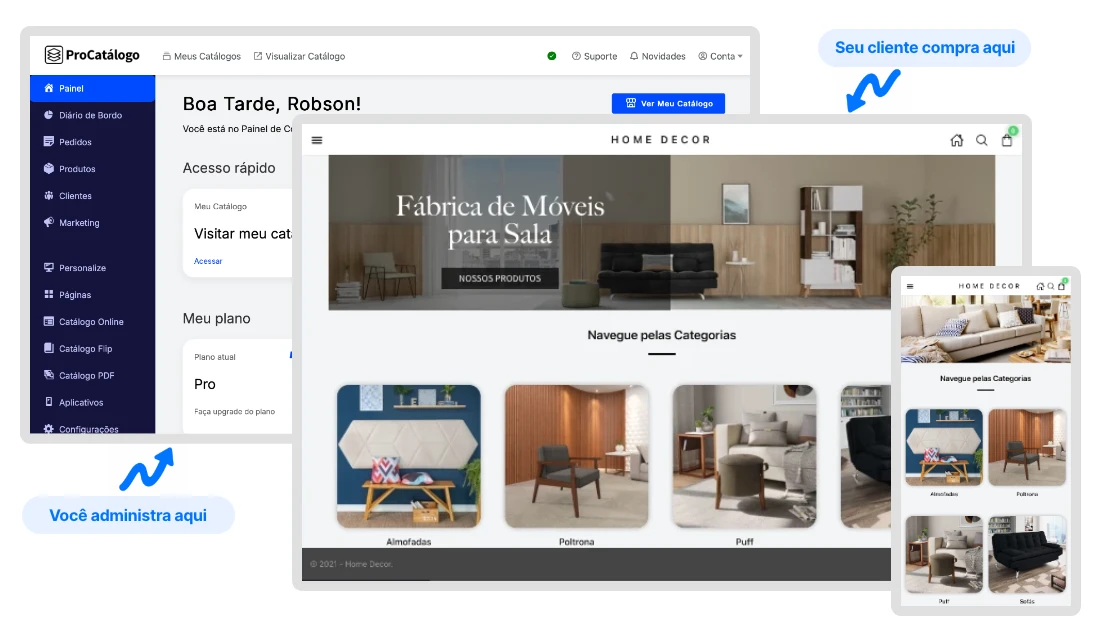Select Marketing in the sidebar
The width and height of the screenshot is (1107, 638).
79,223
